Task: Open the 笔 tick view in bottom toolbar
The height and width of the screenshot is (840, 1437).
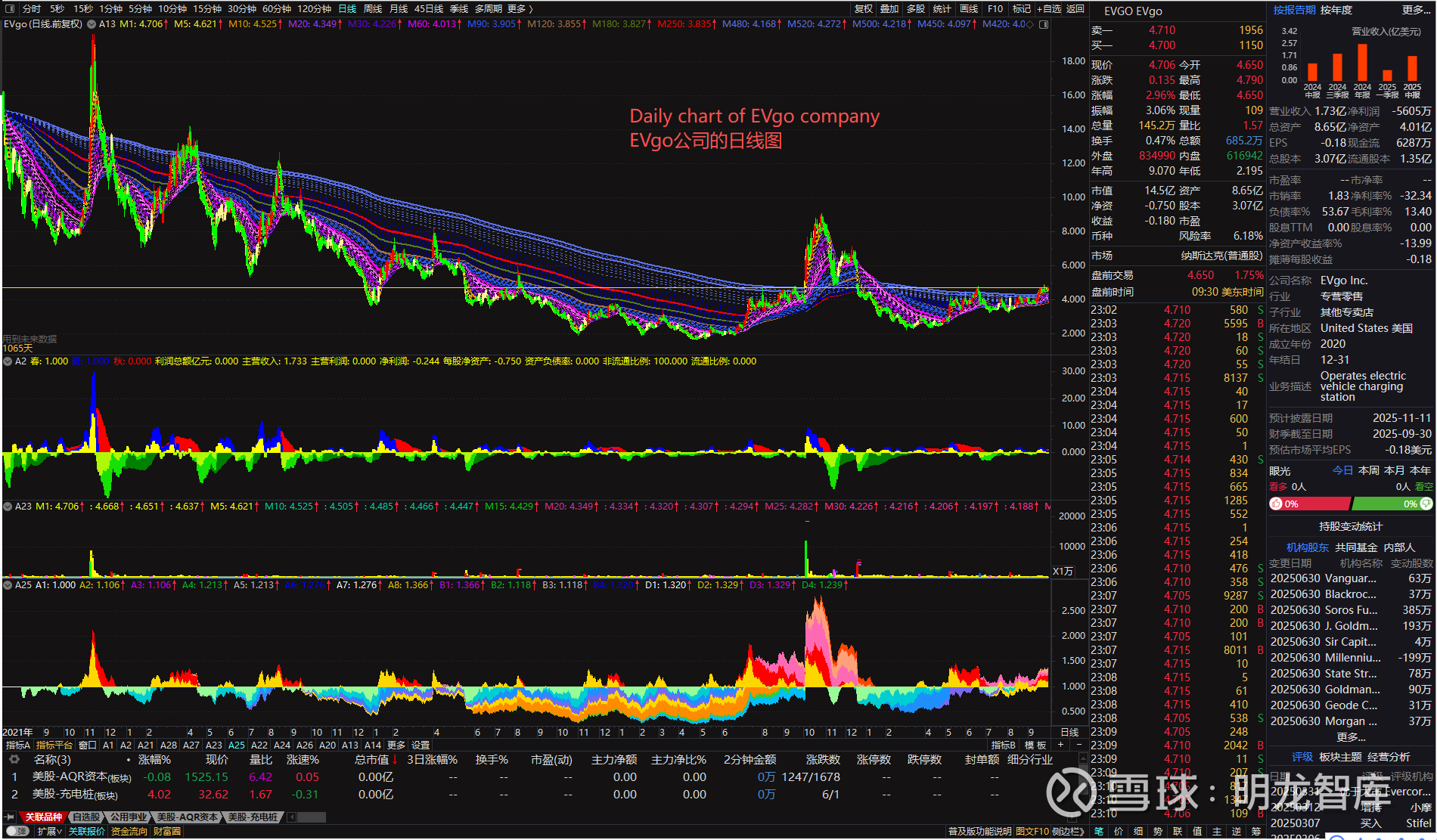Action: [x=1099, y=832]
